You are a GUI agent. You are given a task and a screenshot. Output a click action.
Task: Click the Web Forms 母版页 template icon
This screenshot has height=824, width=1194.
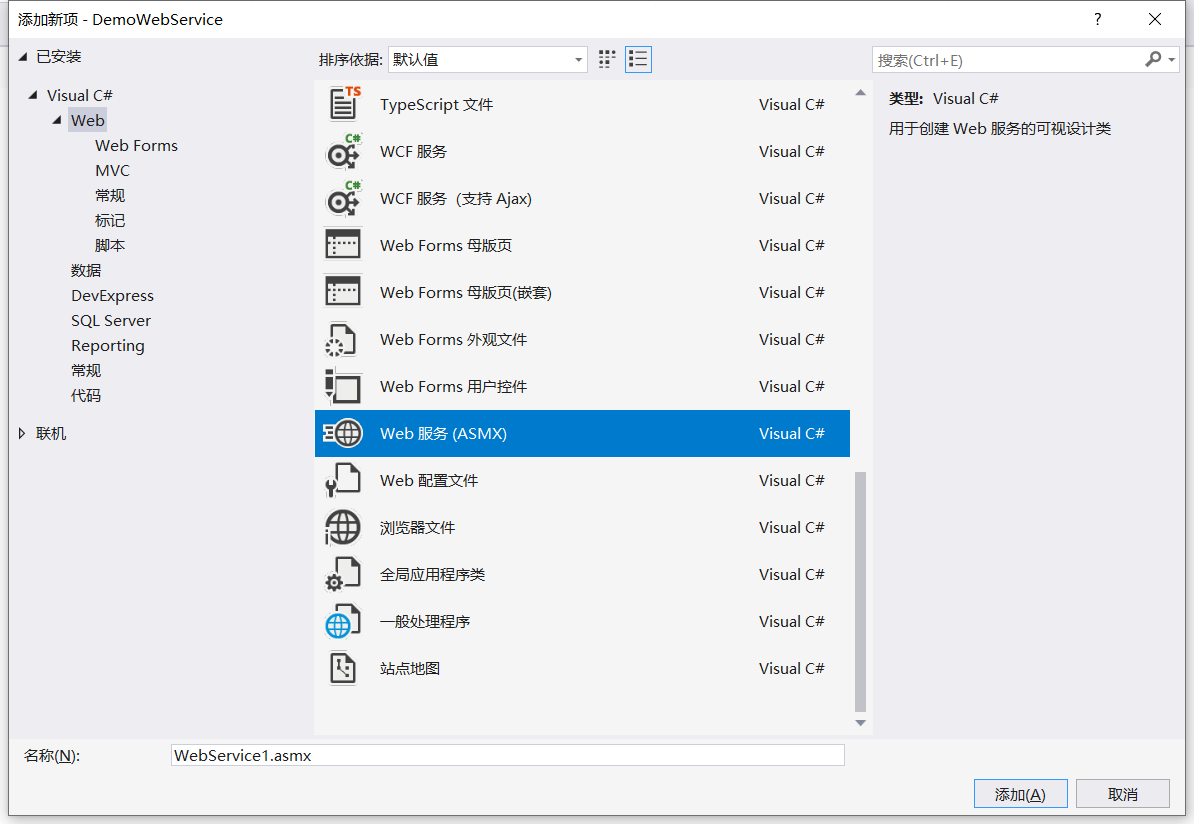tap(343, 245)
